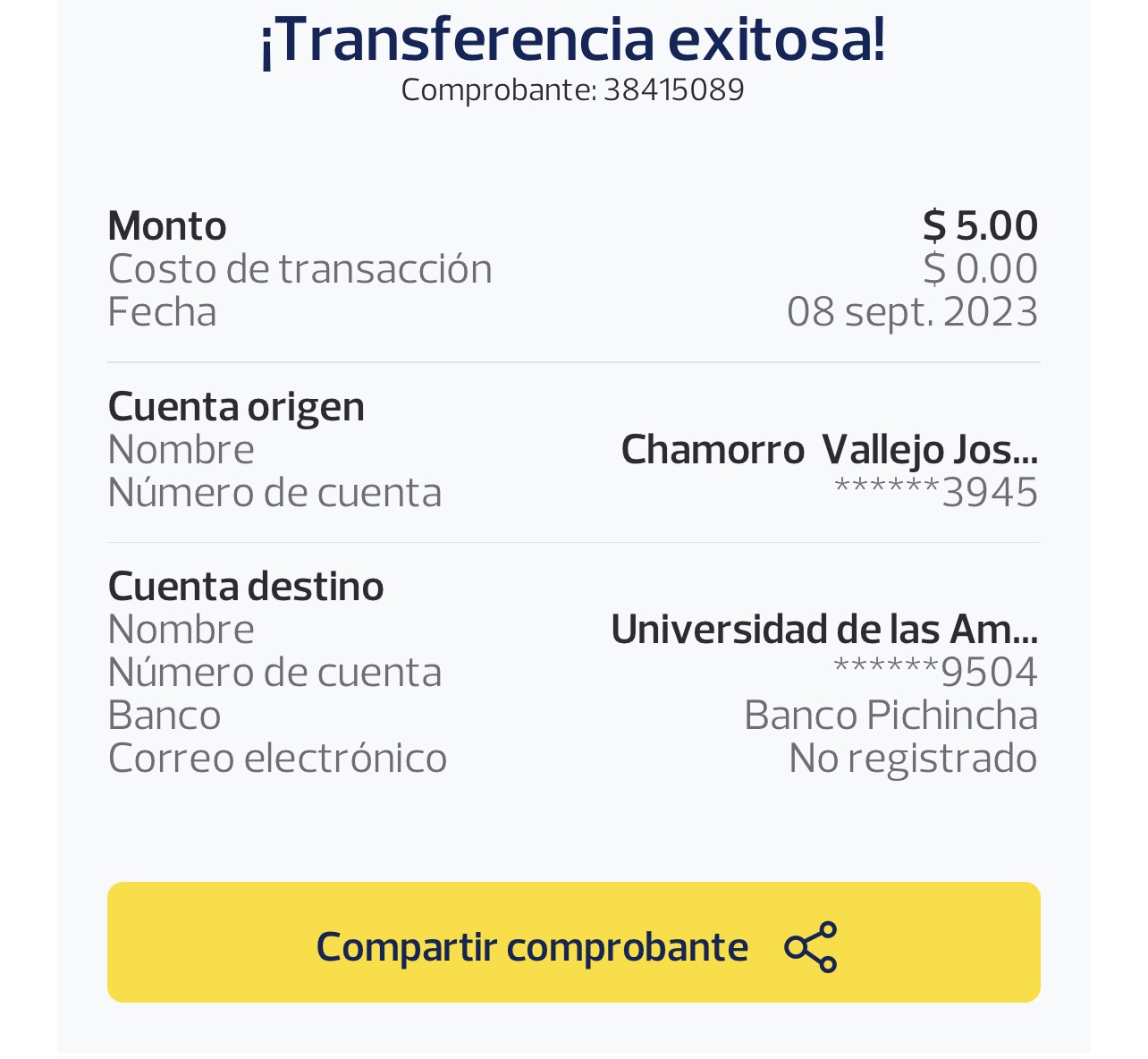Select origin account number ending 3945

(935, 493)
